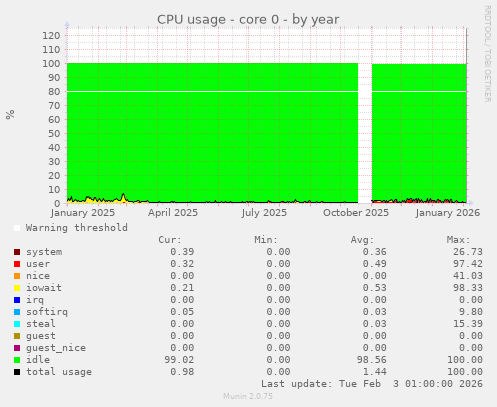Click the 'Cur:' column header
This screenshot has width=497, height=407.
coord(170,240)
